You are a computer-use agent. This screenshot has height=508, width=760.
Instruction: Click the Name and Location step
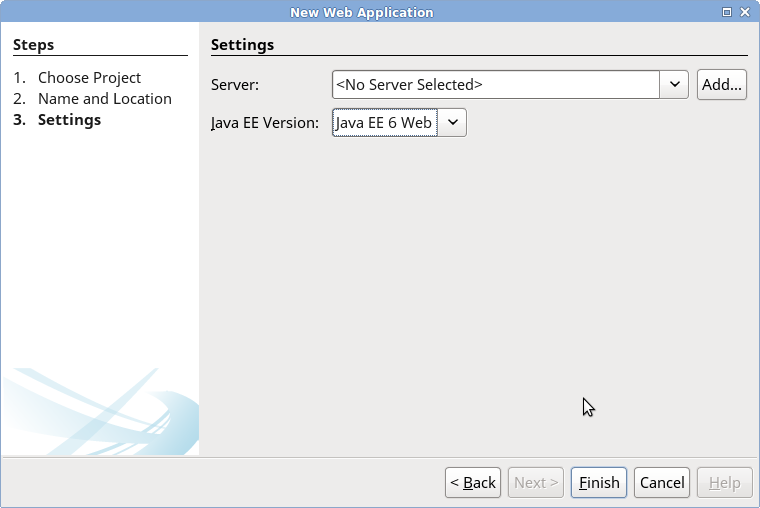pos(104,98)
